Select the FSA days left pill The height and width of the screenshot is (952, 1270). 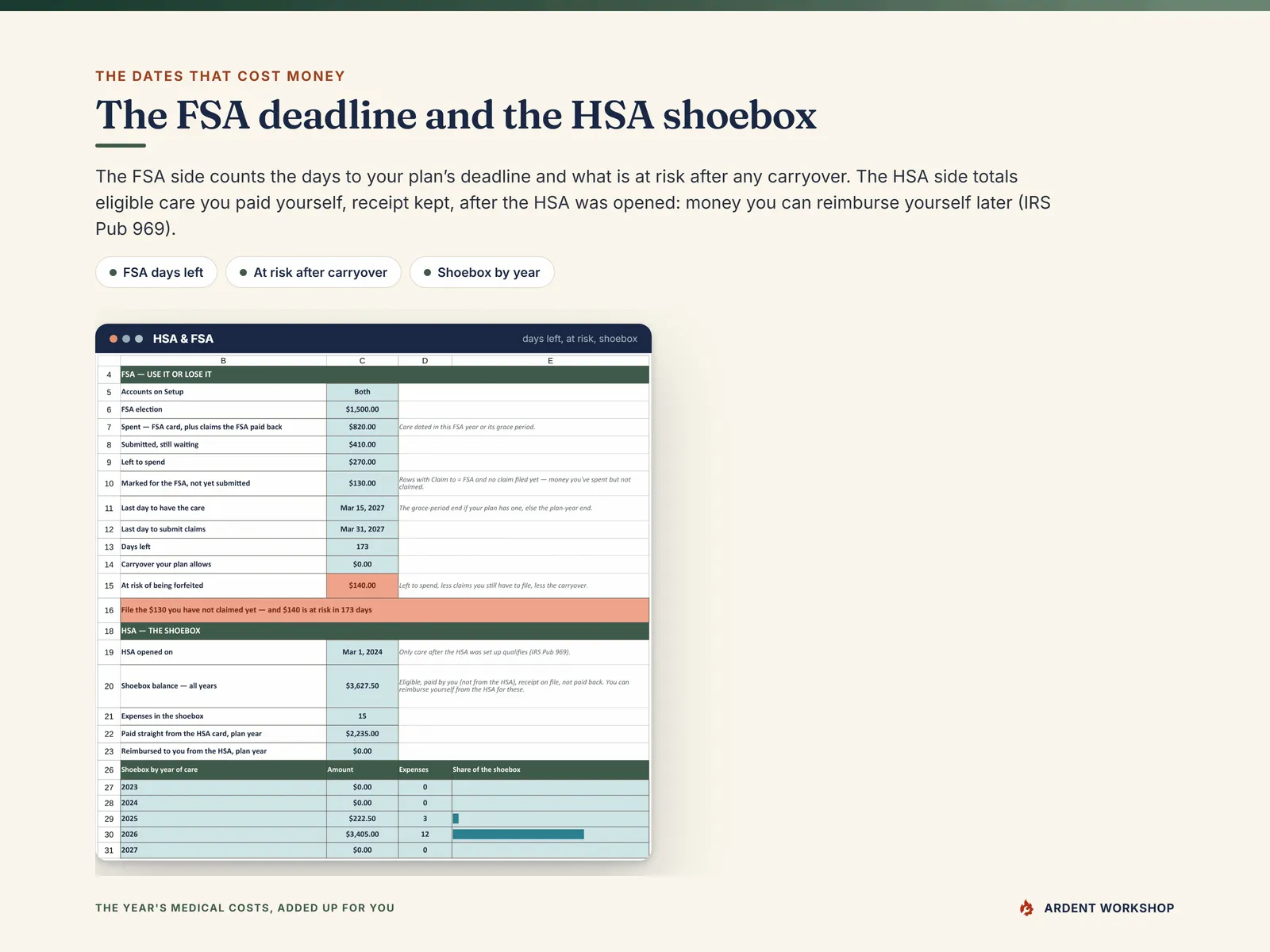tap(156, 272)
